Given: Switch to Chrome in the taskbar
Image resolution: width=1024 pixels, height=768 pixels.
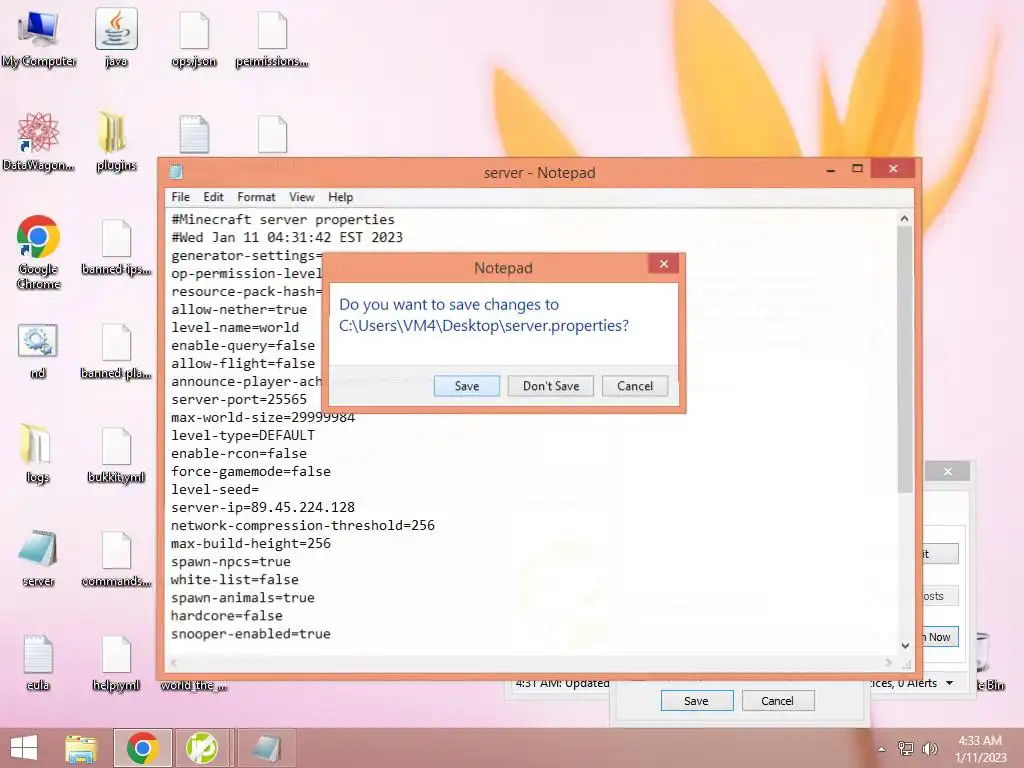Looking at the screenshot, I should pos(143,748).
